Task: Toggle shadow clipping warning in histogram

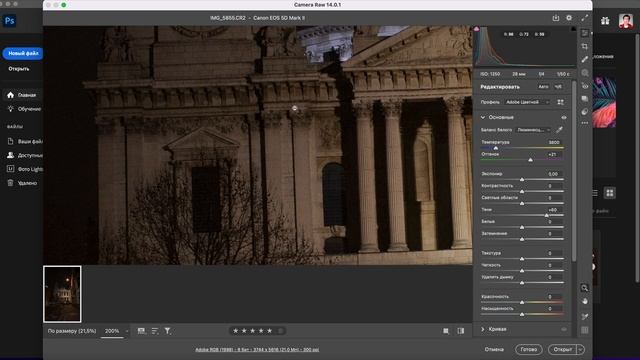Action: (x=476, y=29)
